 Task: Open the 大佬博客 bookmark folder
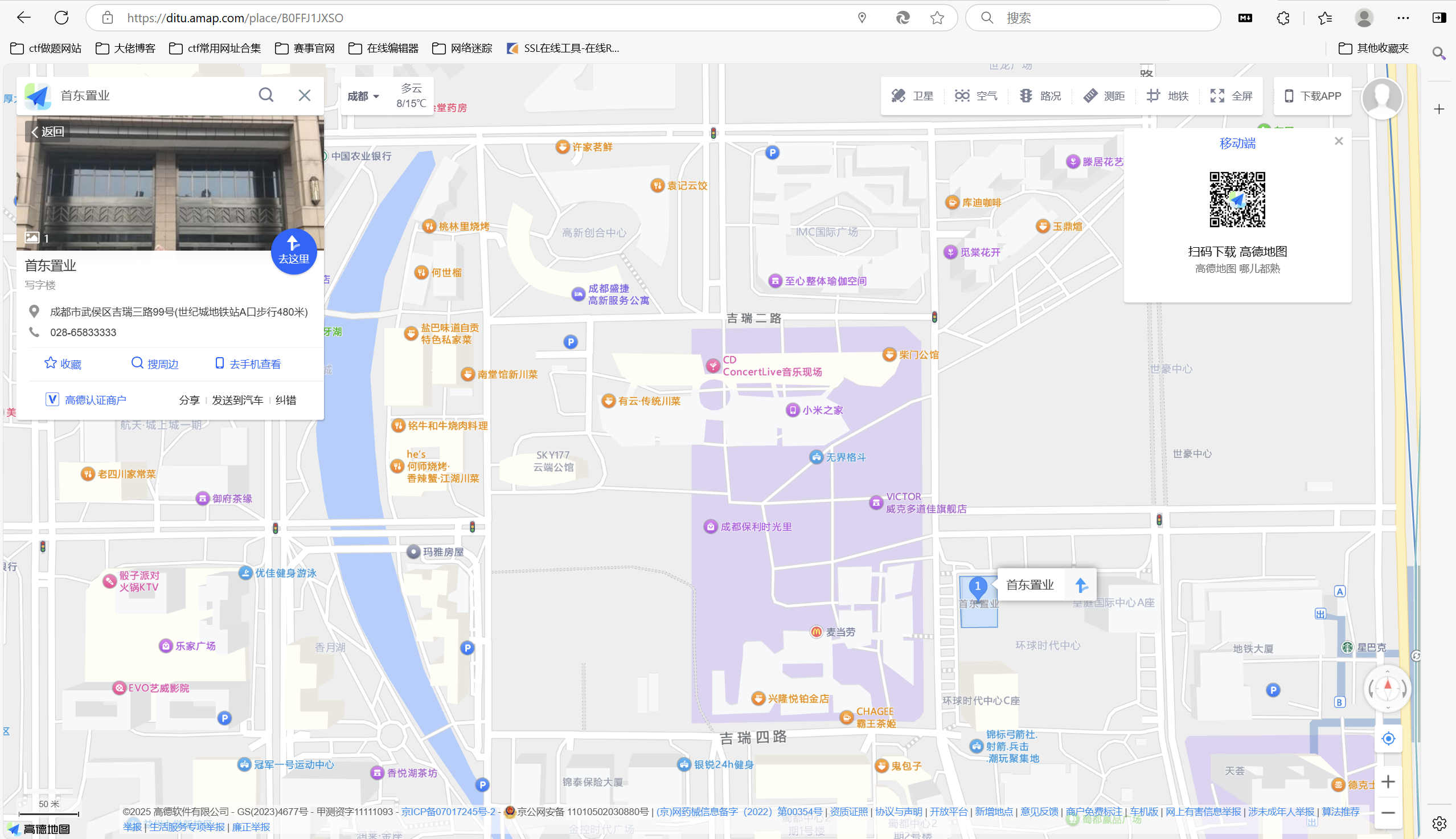click(126, 48)
